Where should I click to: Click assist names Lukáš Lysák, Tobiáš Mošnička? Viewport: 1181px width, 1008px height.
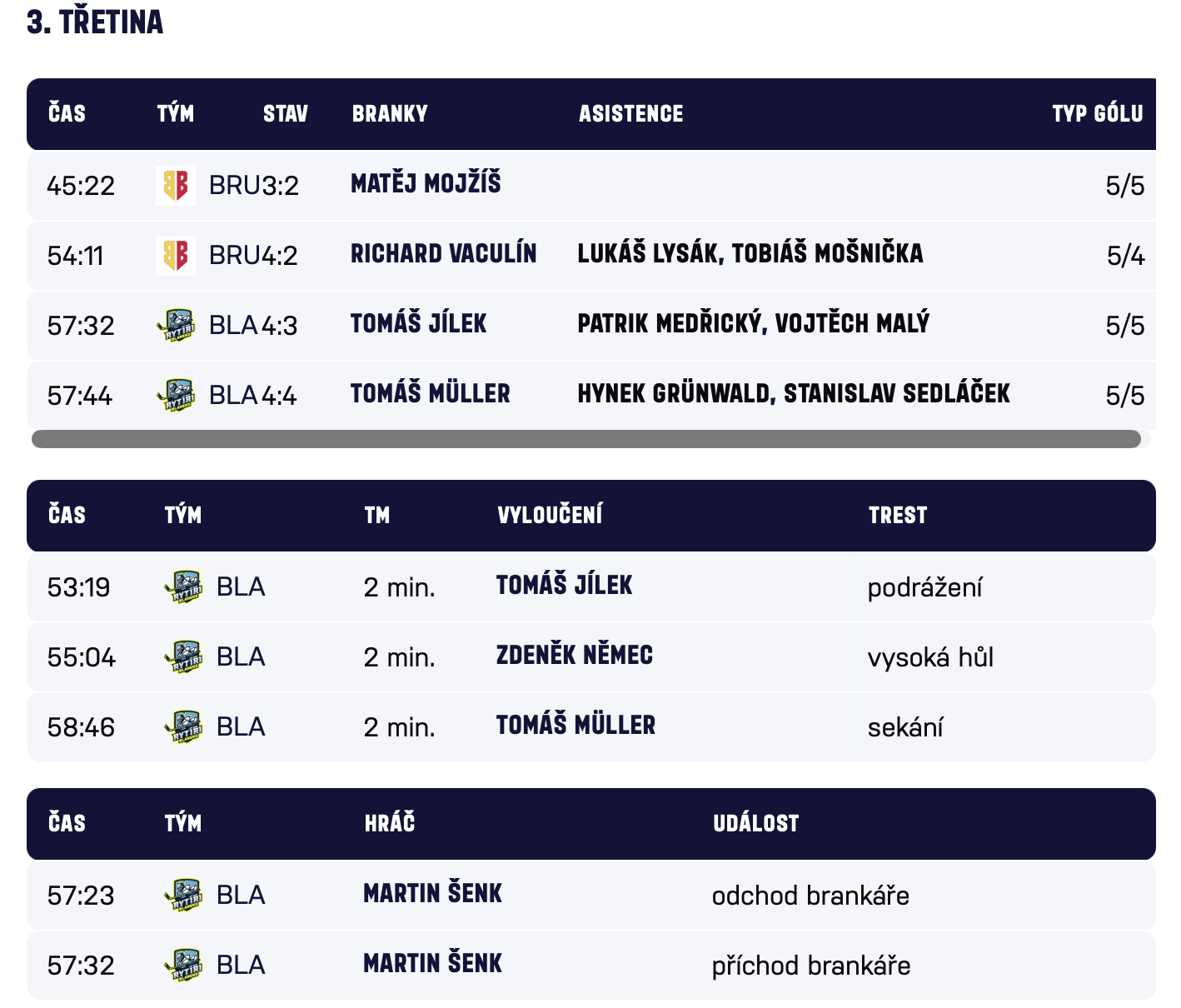[750, 253]
